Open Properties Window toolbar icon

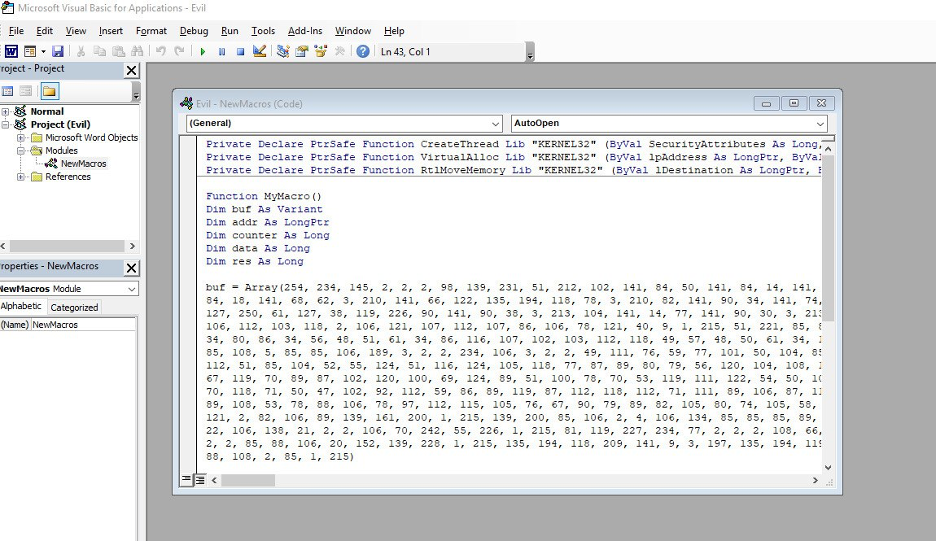point(301,51)
